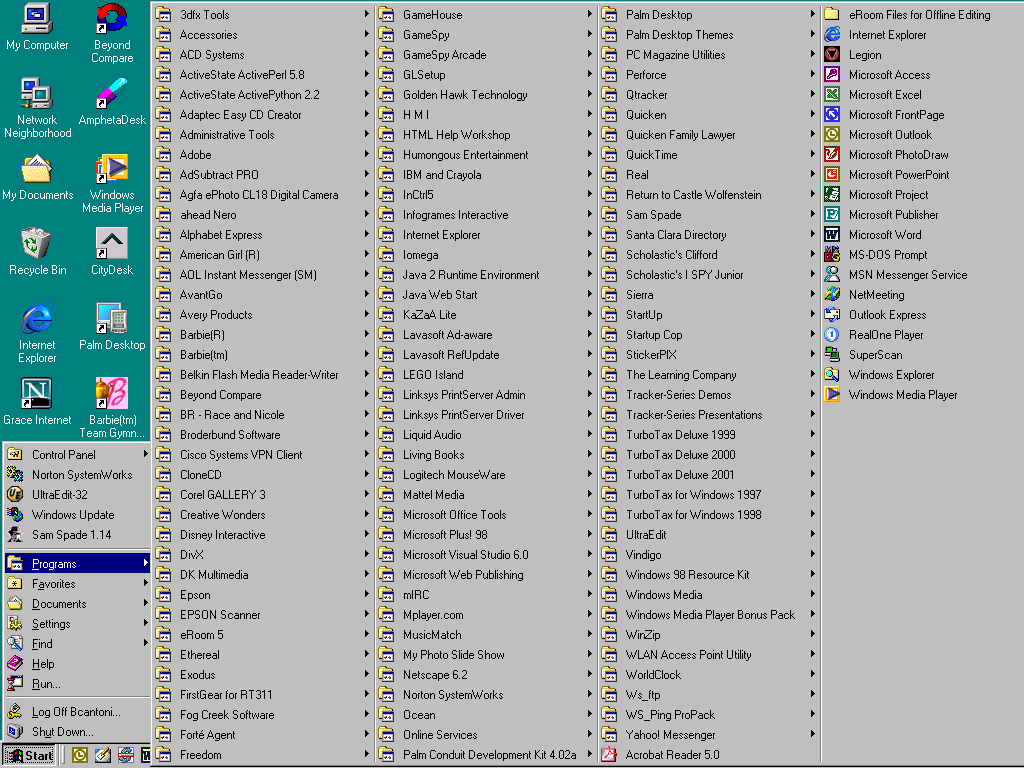Expand the Palm Desktop folder submenu arrow

click(812, 14)
